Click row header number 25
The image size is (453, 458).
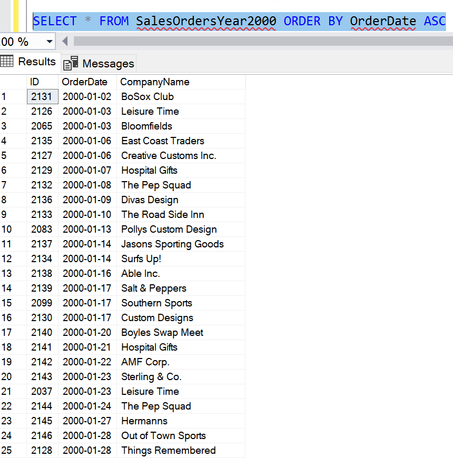(x=13, y=450)
